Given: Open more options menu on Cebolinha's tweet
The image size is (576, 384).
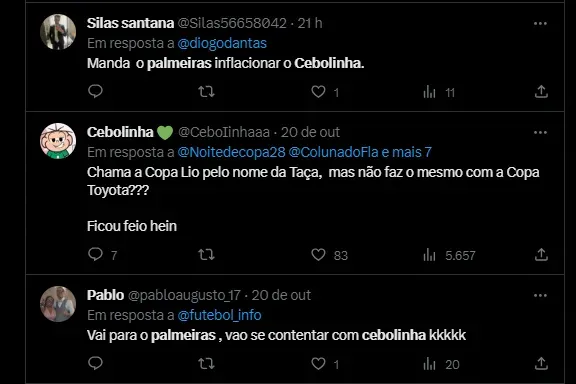Looking at the screenshot, I should [540, 132].
